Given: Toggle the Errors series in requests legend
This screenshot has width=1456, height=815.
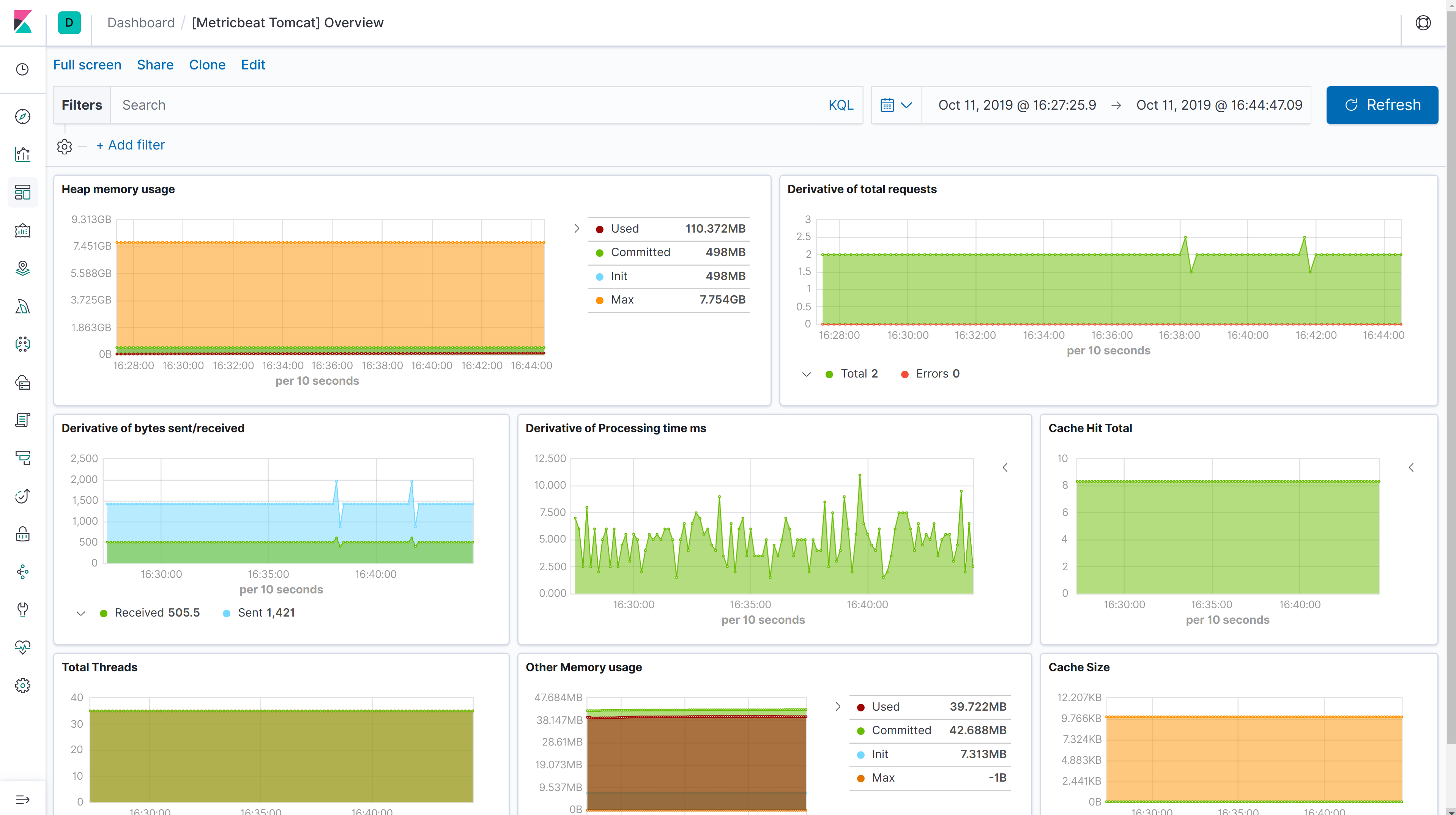Looking at the screenshot, I should (931, 374).
